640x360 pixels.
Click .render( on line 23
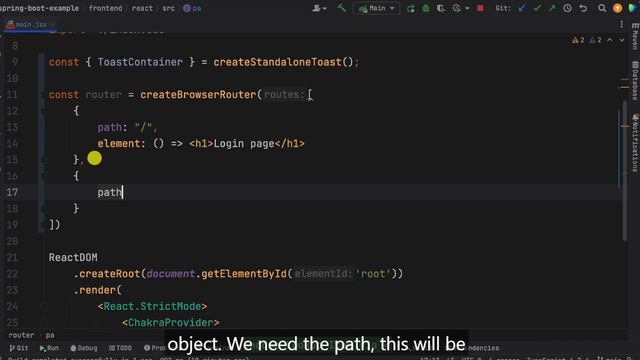[x=97, y=290]
